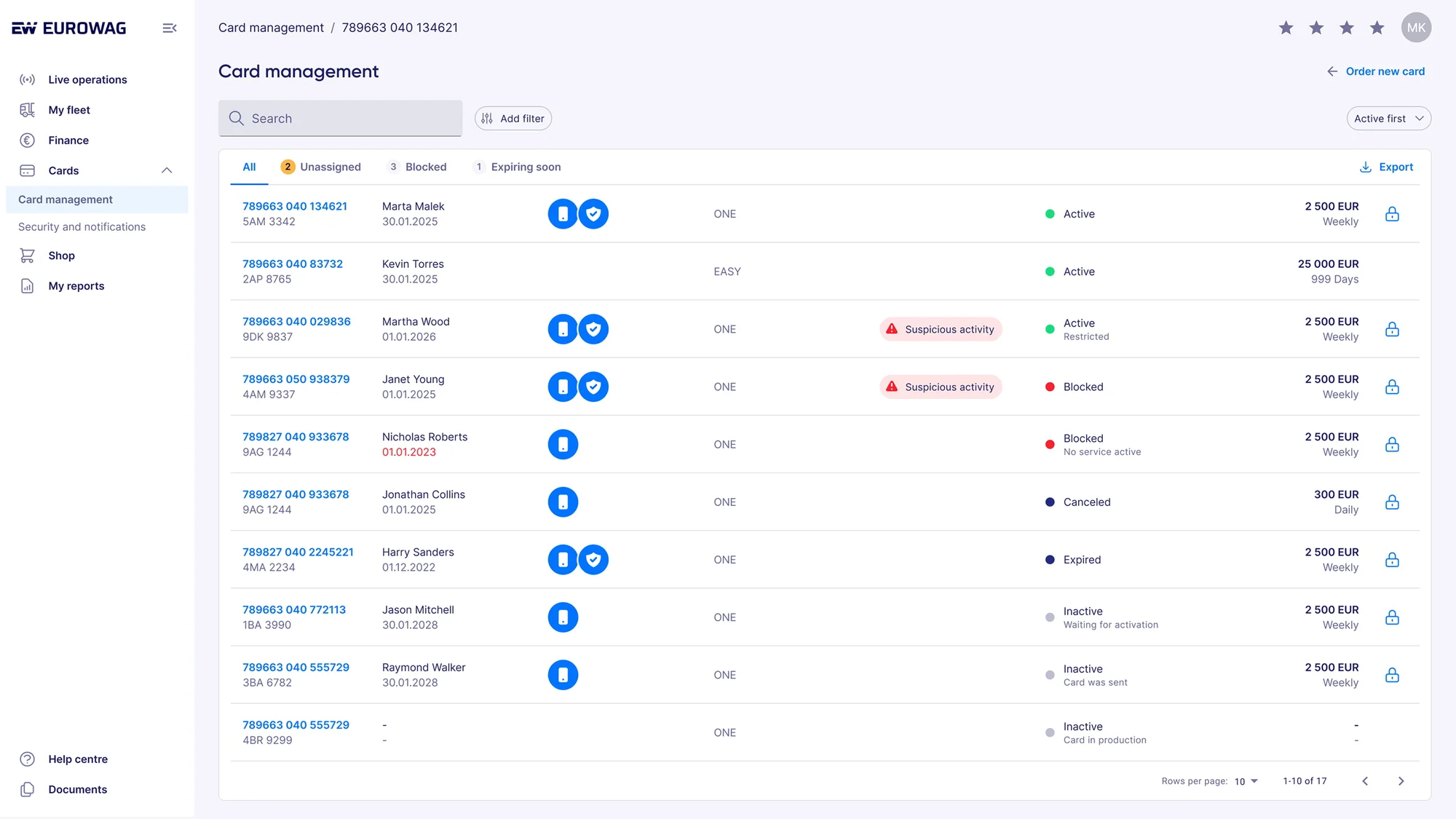Go to Finance in the sidebar
Image resolution: width=1456 pixels, height=819 pixels.
click(68, 140)
